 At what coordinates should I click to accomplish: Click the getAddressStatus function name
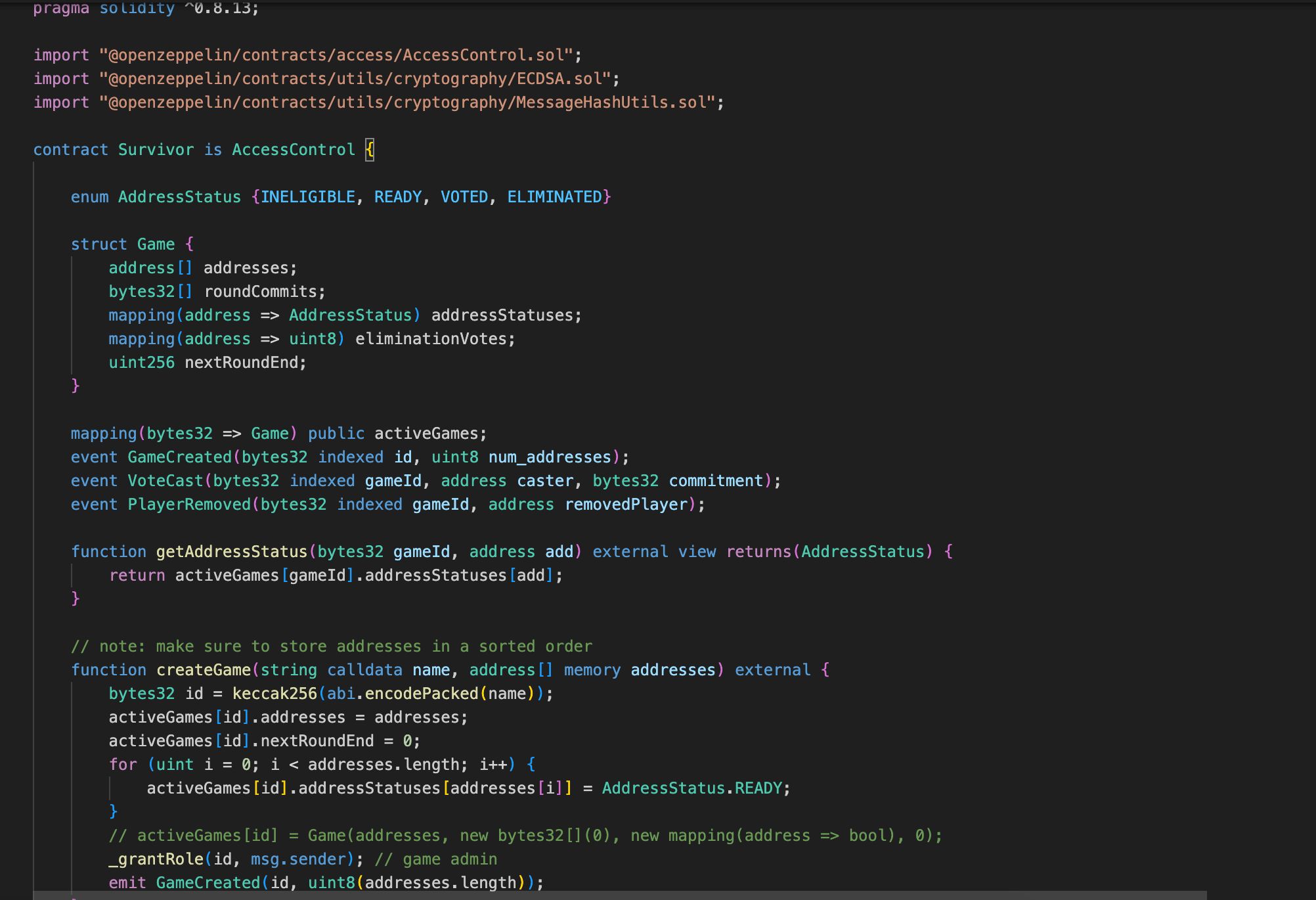pos(232,552)
